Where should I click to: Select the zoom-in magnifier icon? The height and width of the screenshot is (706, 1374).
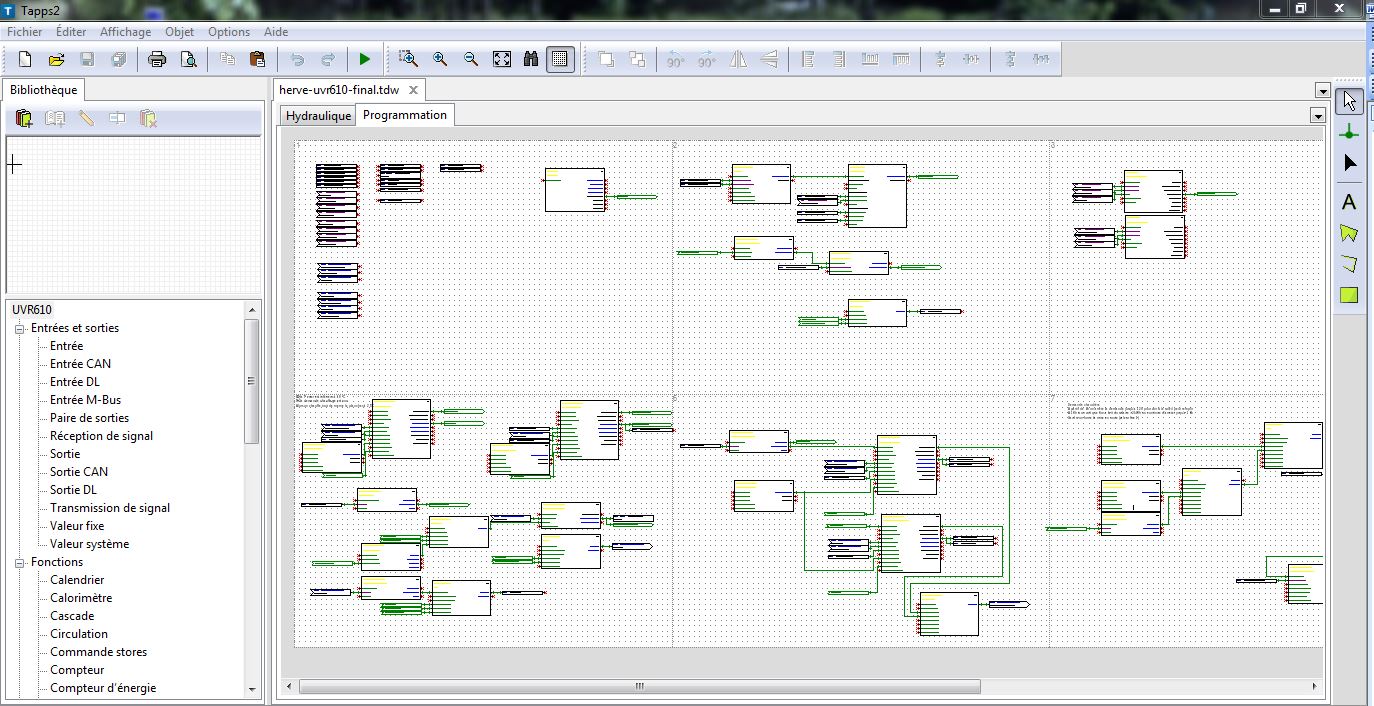[440, 60]
